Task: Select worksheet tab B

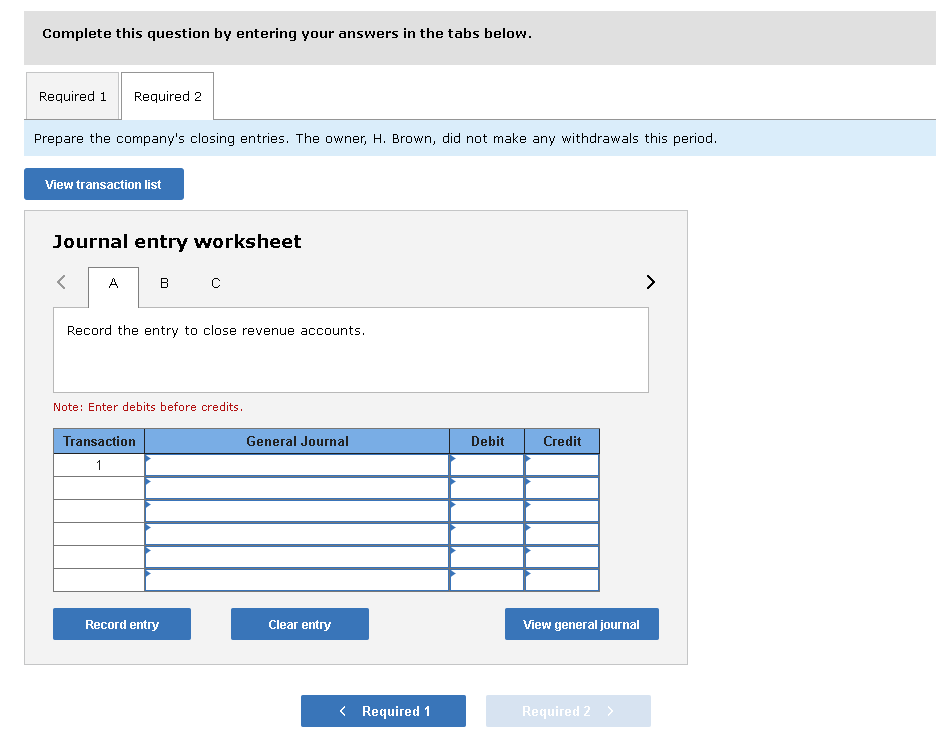Action: tap(164, 283)
